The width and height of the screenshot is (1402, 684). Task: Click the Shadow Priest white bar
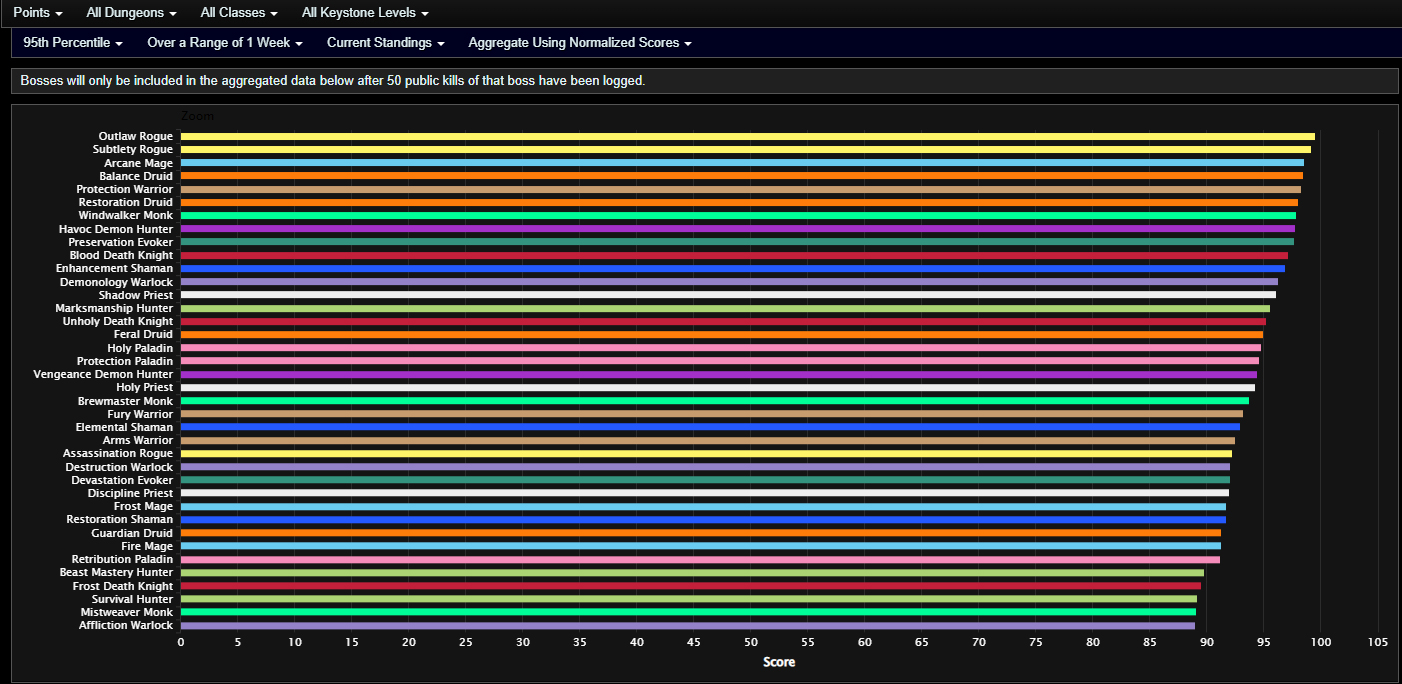(728, 295)
